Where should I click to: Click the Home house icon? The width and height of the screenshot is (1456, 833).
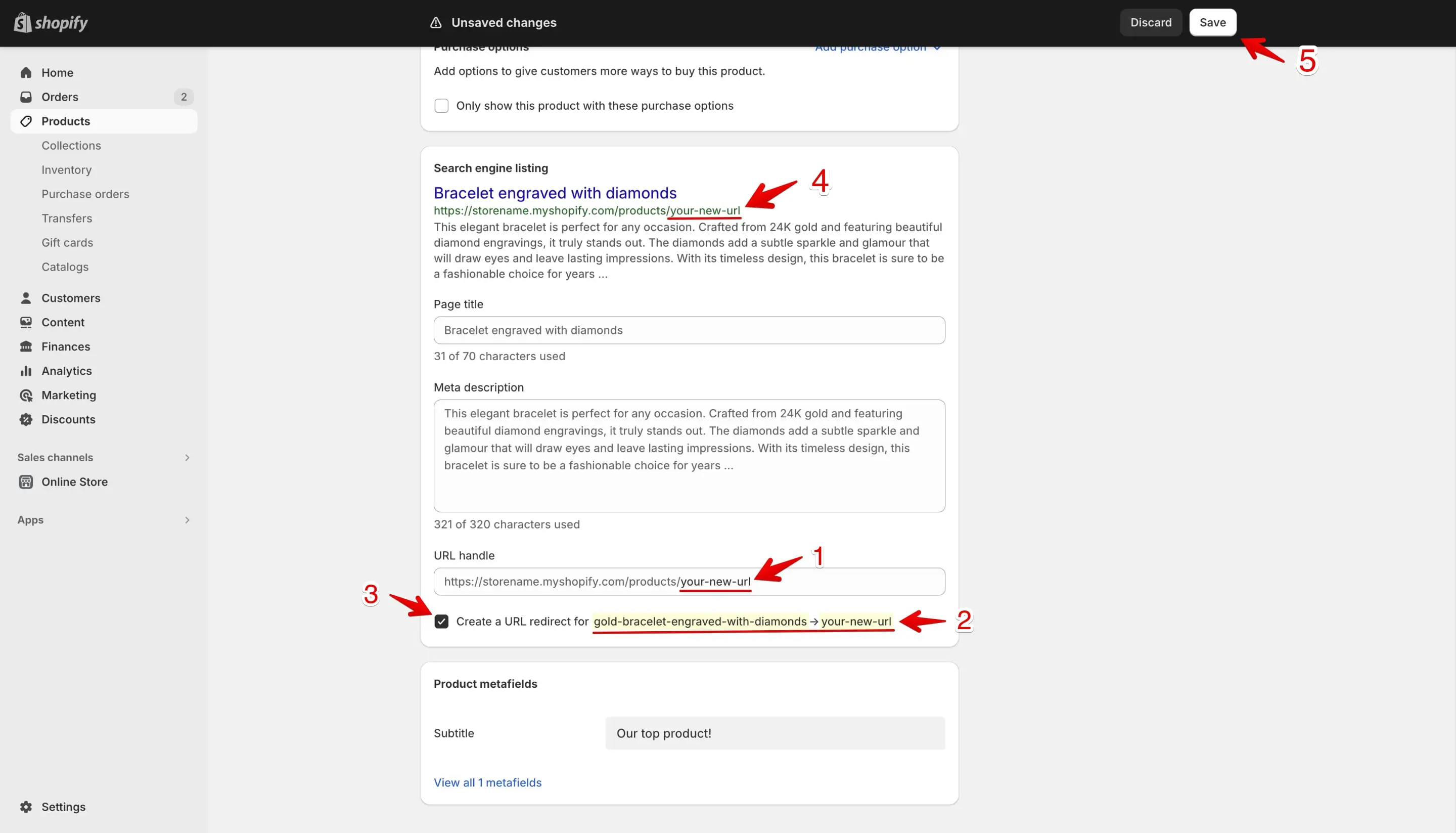[26, 73]
